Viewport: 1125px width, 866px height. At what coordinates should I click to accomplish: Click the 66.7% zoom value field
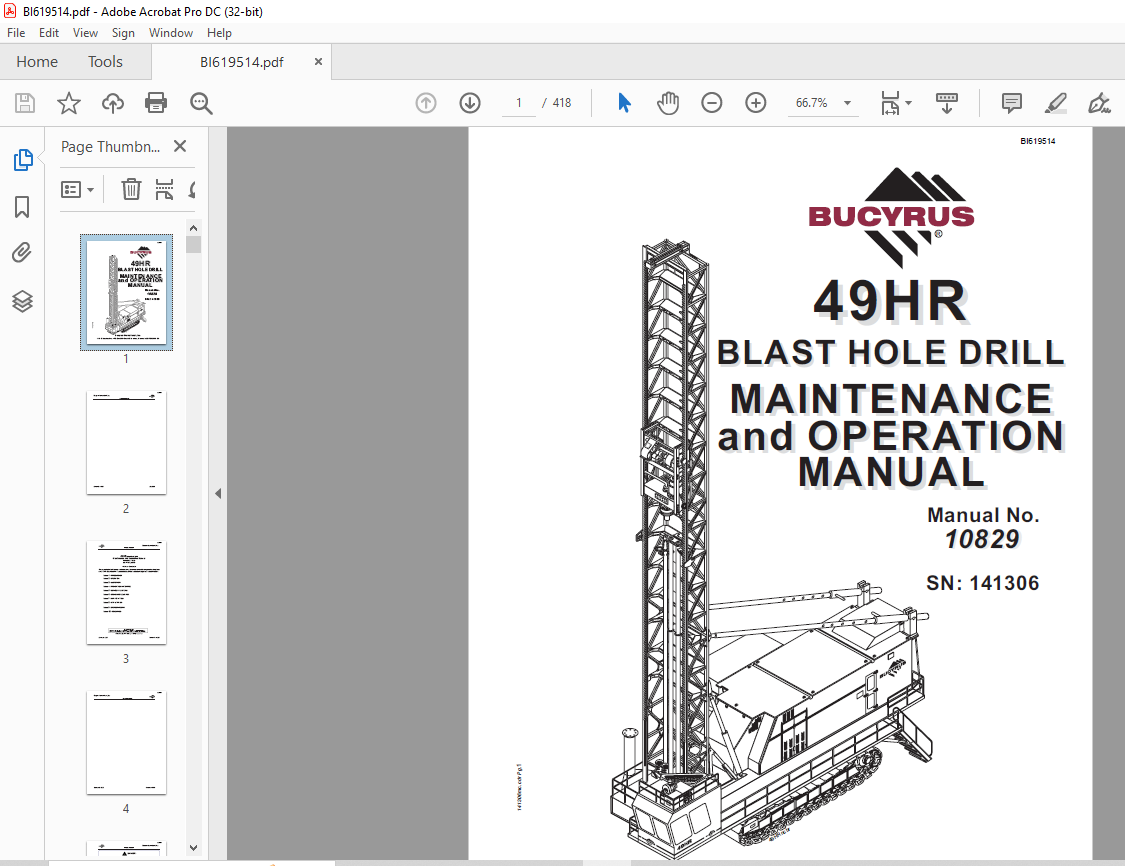tap(811, 103)
